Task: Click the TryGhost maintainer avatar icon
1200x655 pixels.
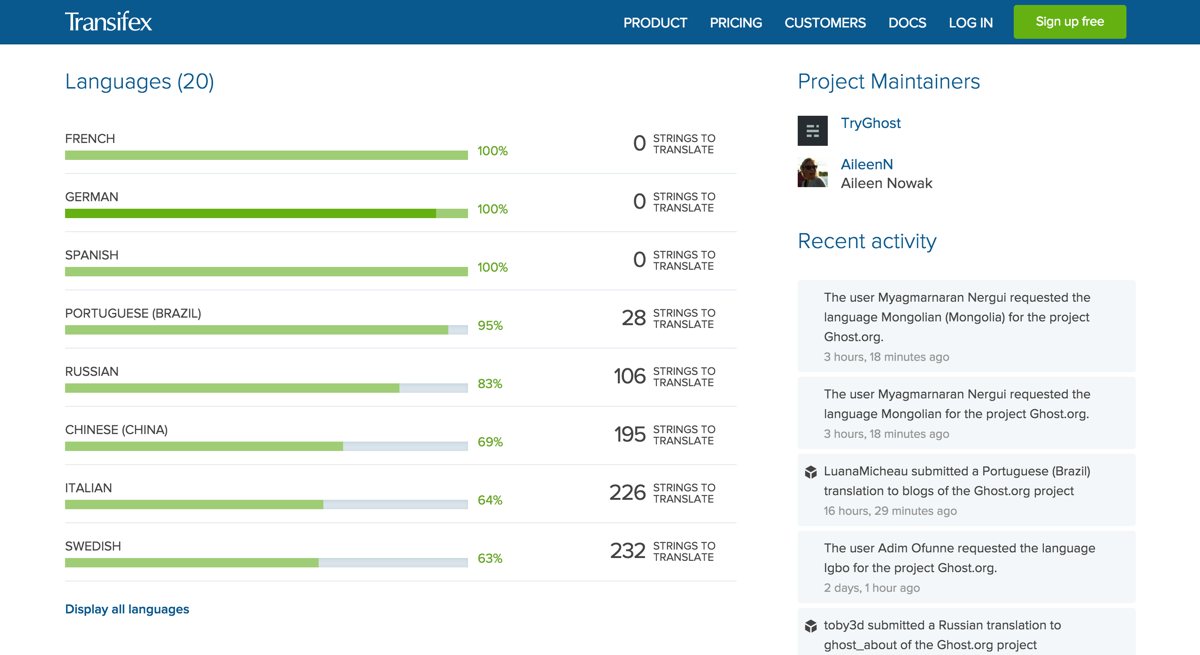Action: pos(812,130)
